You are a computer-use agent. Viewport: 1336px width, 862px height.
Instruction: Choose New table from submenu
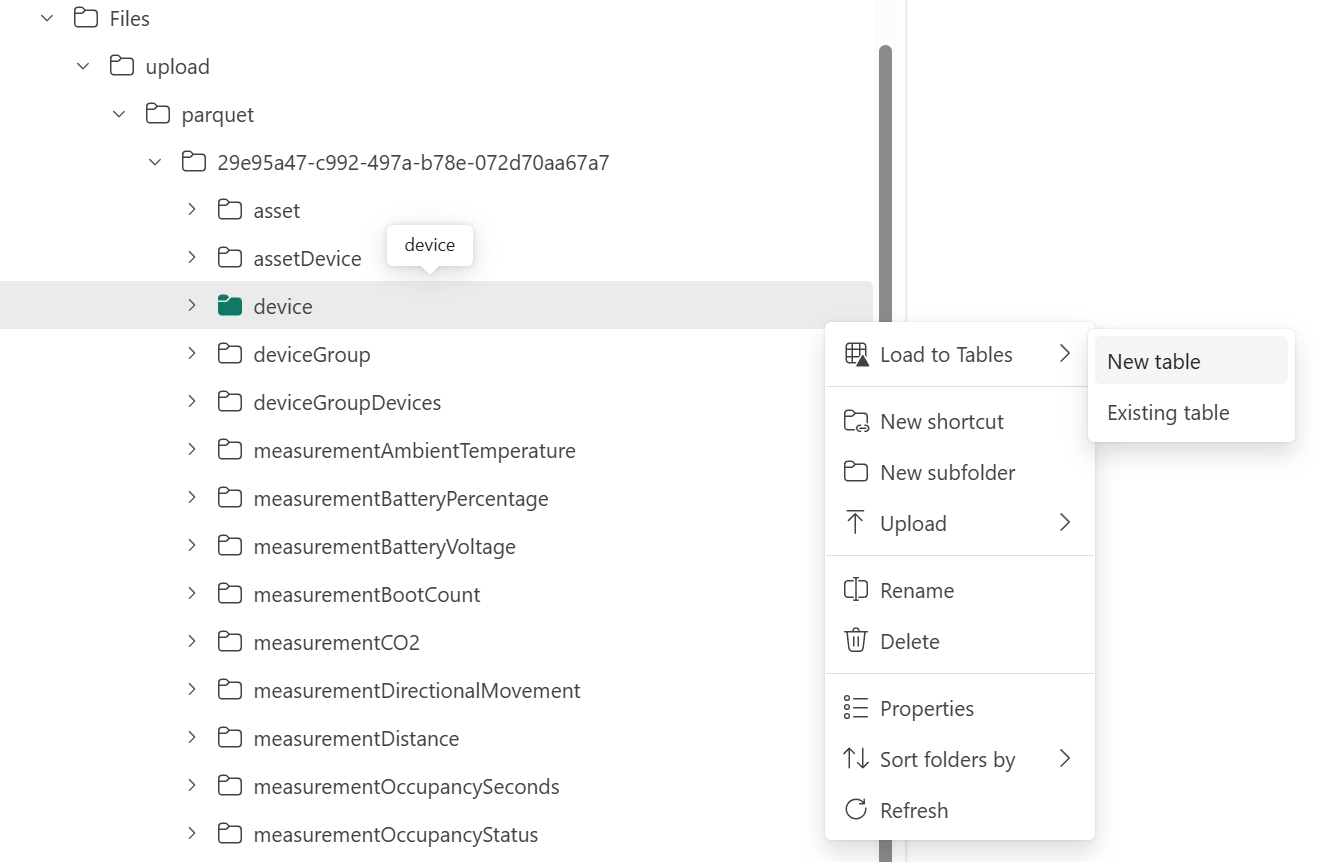[x=1153, y=361]
